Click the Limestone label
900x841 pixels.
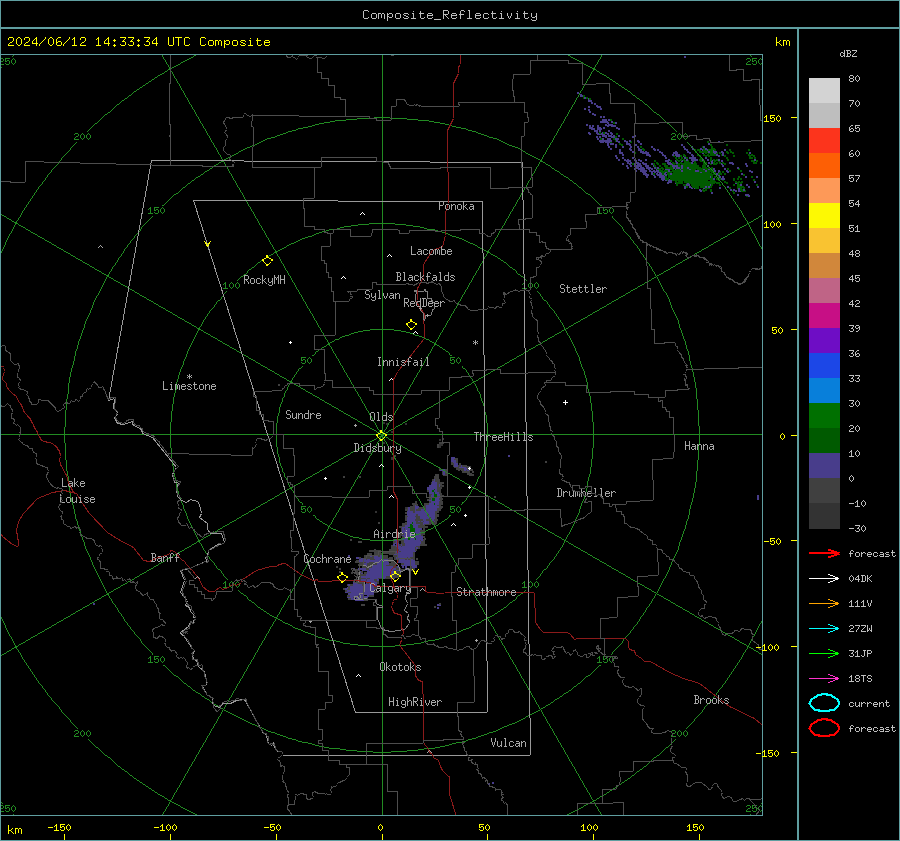pos(189,386)
